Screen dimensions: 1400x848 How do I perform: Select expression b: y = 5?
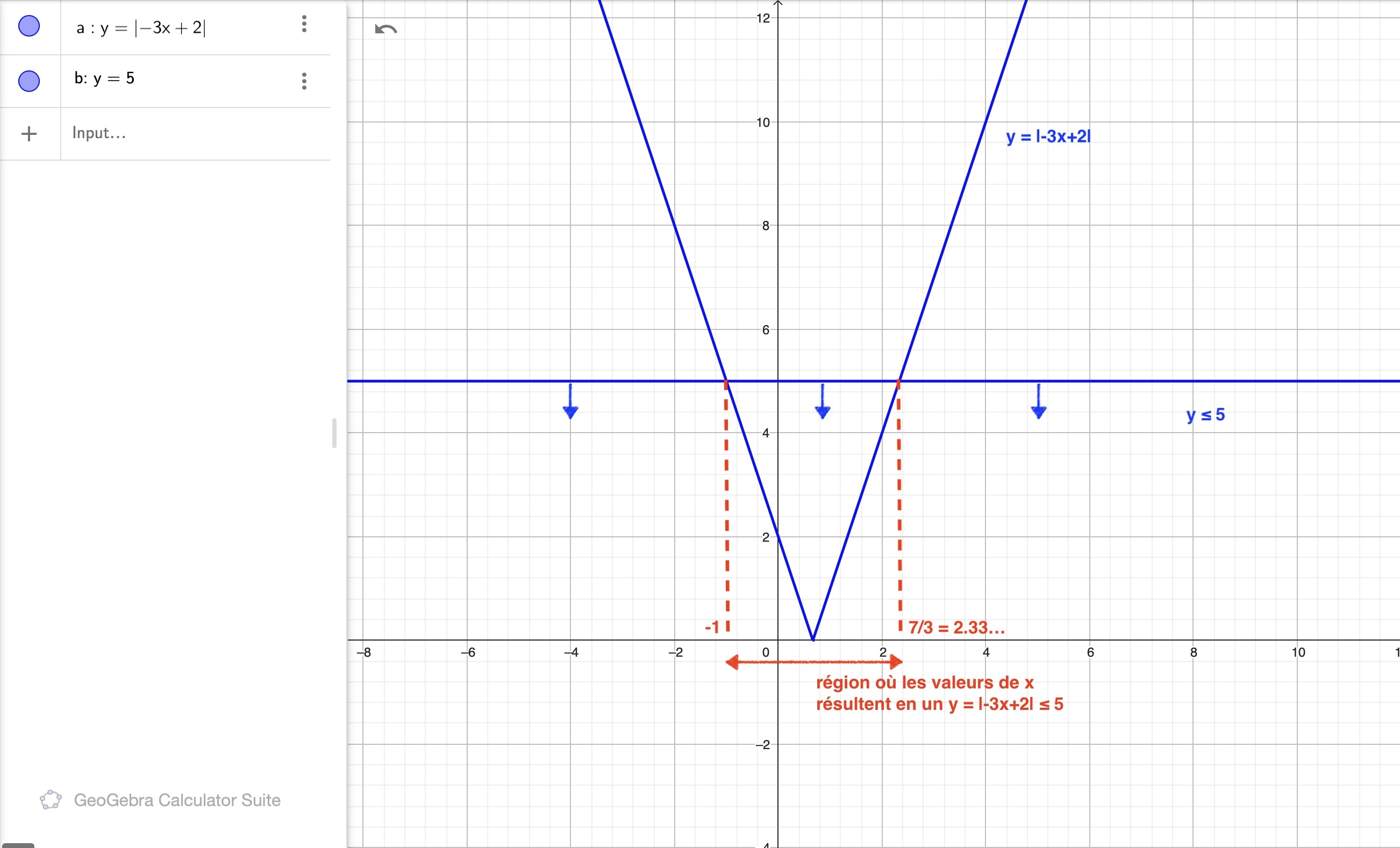(104, 78)
